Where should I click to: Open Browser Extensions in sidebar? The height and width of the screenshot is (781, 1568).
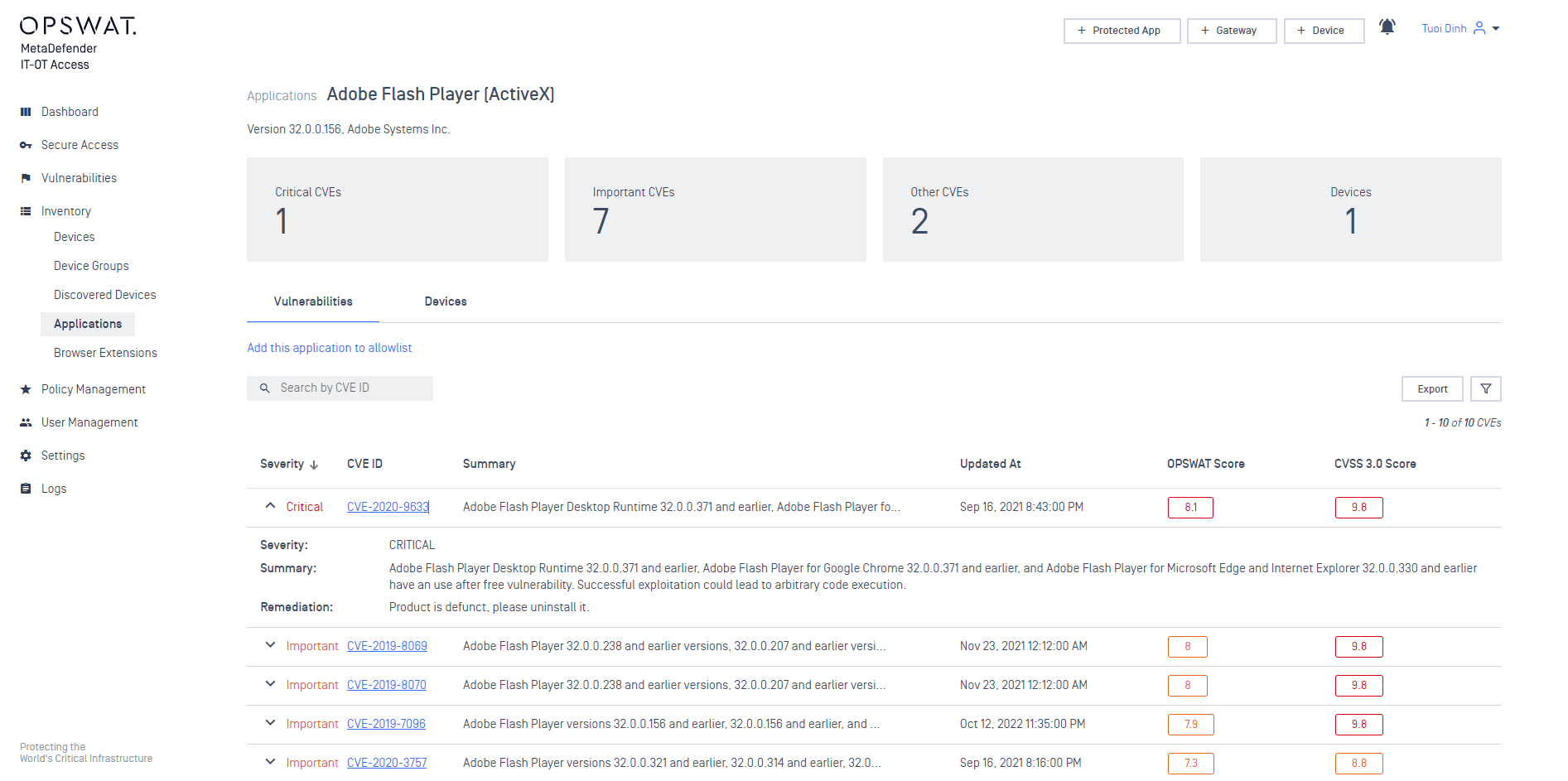(105, 353)
